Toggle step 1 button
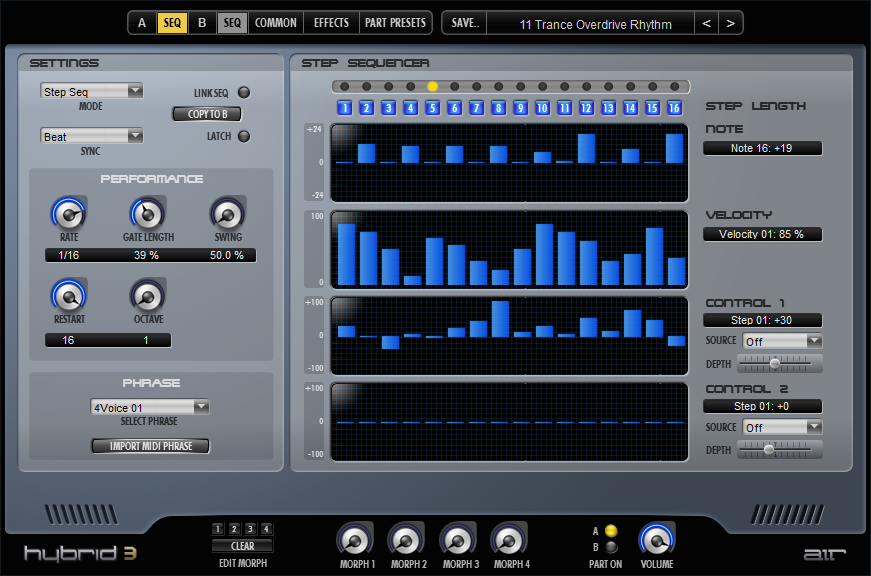The image size is (871, 576). click(x=344, y=108)
